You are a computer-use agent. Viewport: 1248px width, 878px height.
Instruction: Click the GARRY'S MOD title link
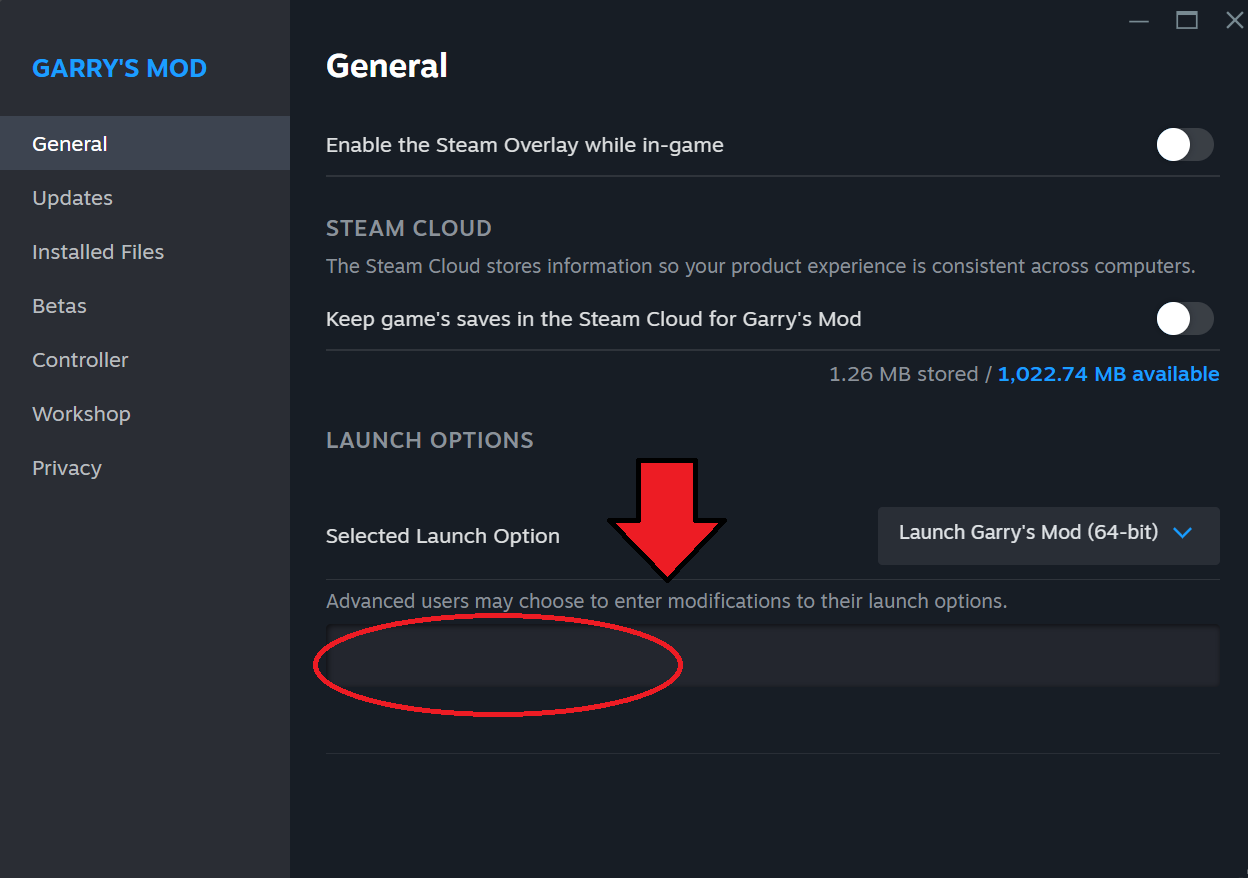click(119, 68)
